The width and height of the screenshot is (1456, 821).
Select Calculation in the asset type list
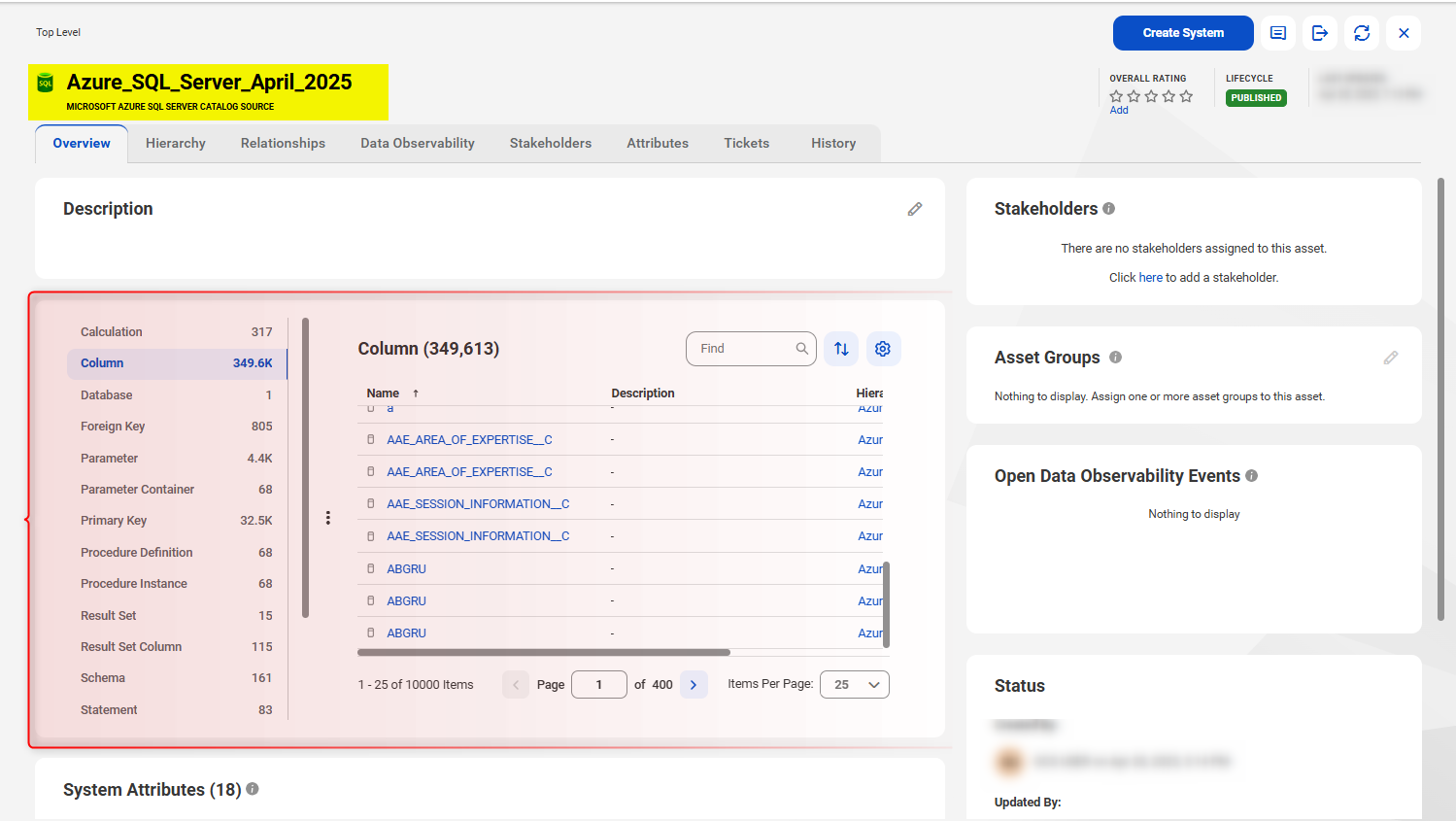pos(177,332)
